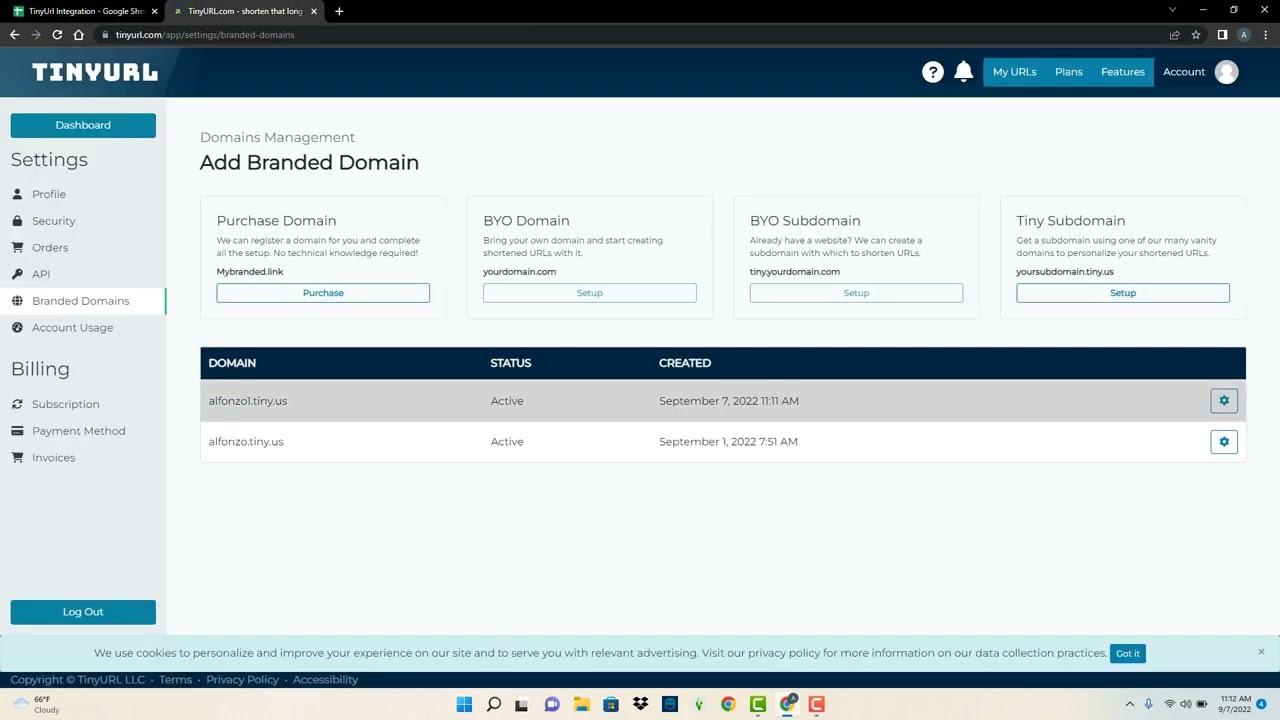Click the CREATED column header
The width and height of the screenshot is (1280, 720).
(685, 363)
